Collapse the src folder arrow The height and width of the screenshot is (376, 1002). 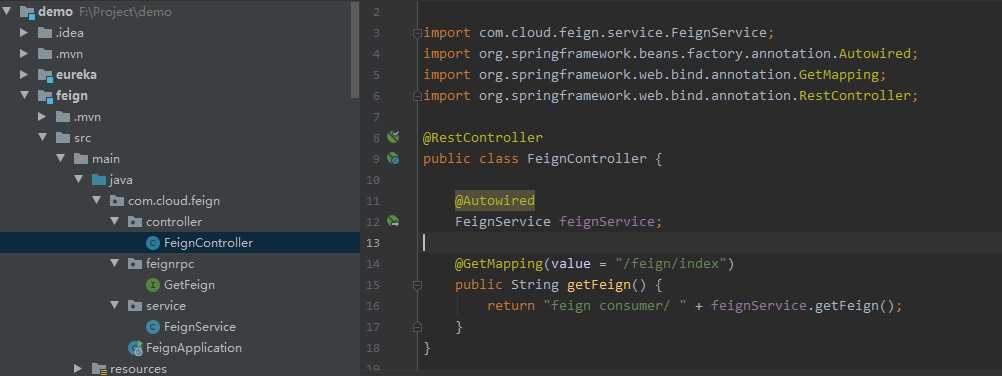pos(42,137)
